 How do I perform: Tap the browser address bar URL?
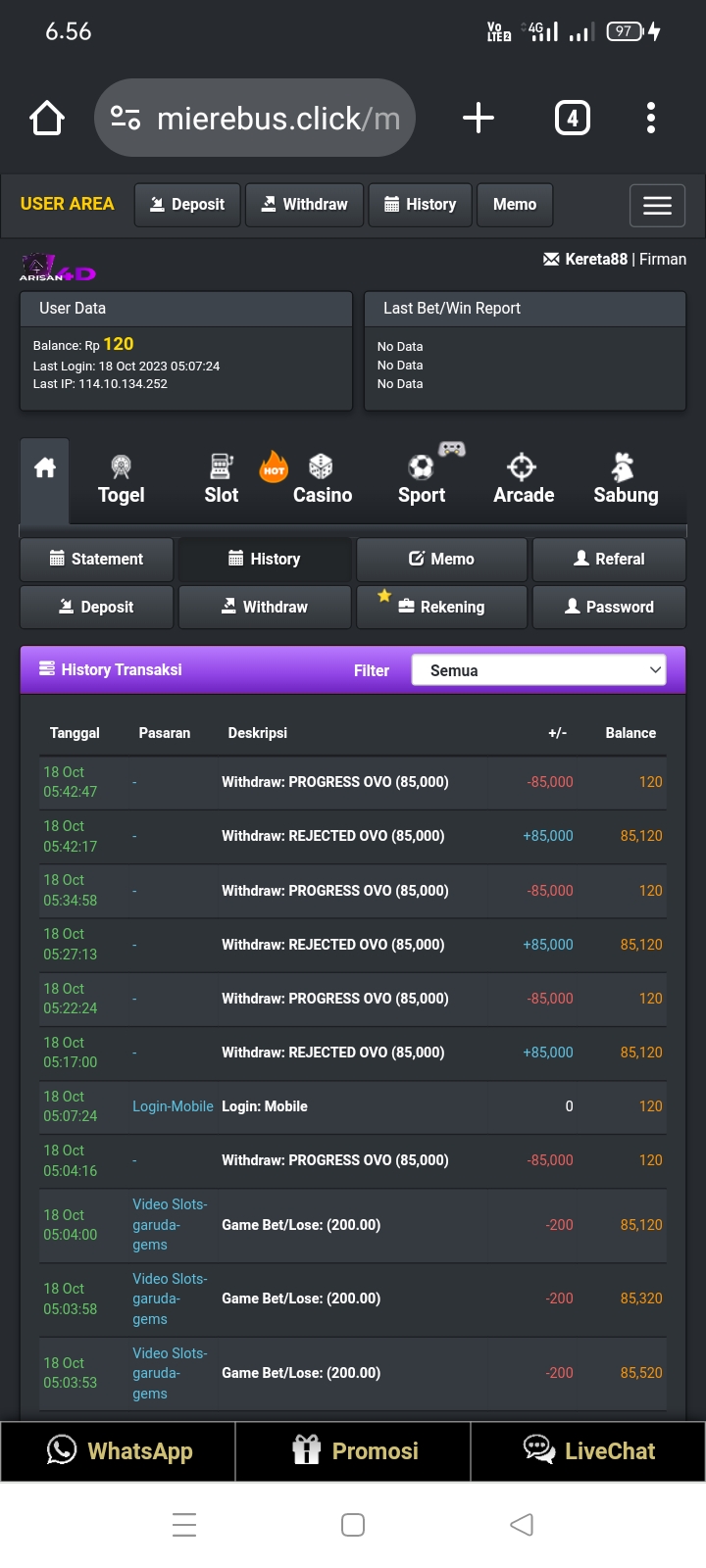pyautogui.click(x=277, y=119)
